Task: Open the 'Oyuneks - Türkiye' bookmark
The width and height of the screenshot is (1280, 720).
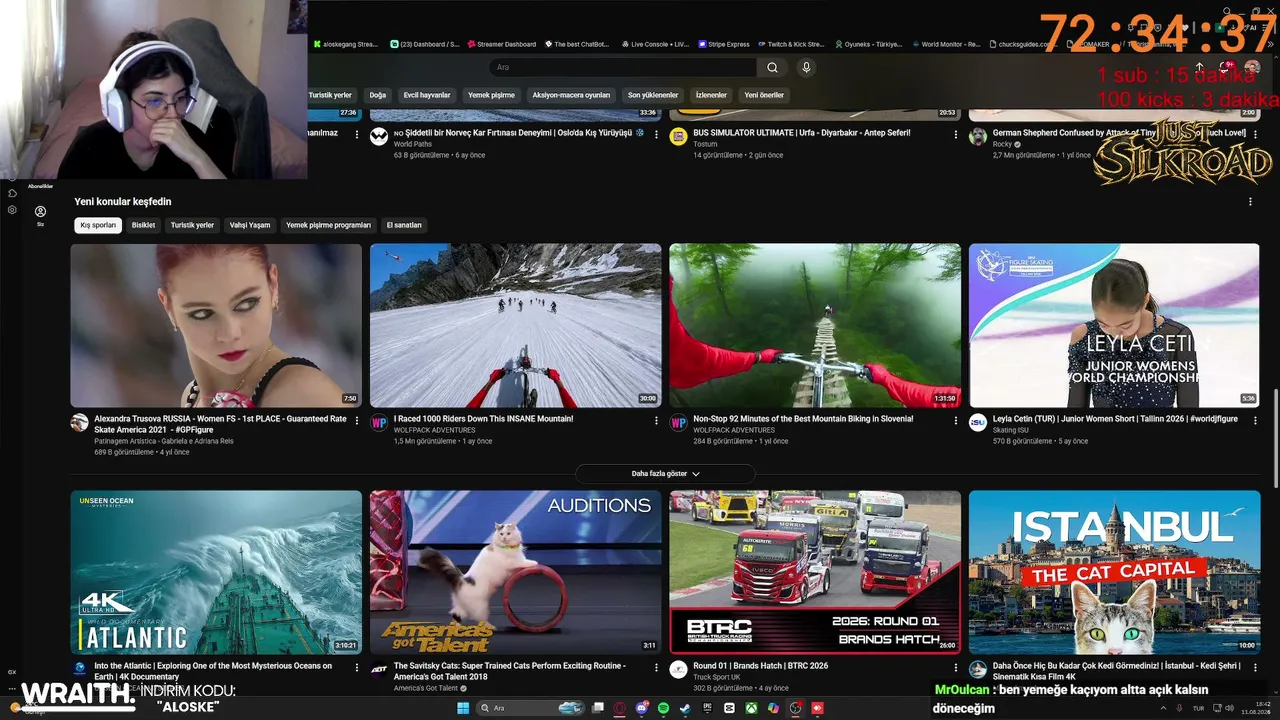Action: pyautogui.click(x=868, y=44)
